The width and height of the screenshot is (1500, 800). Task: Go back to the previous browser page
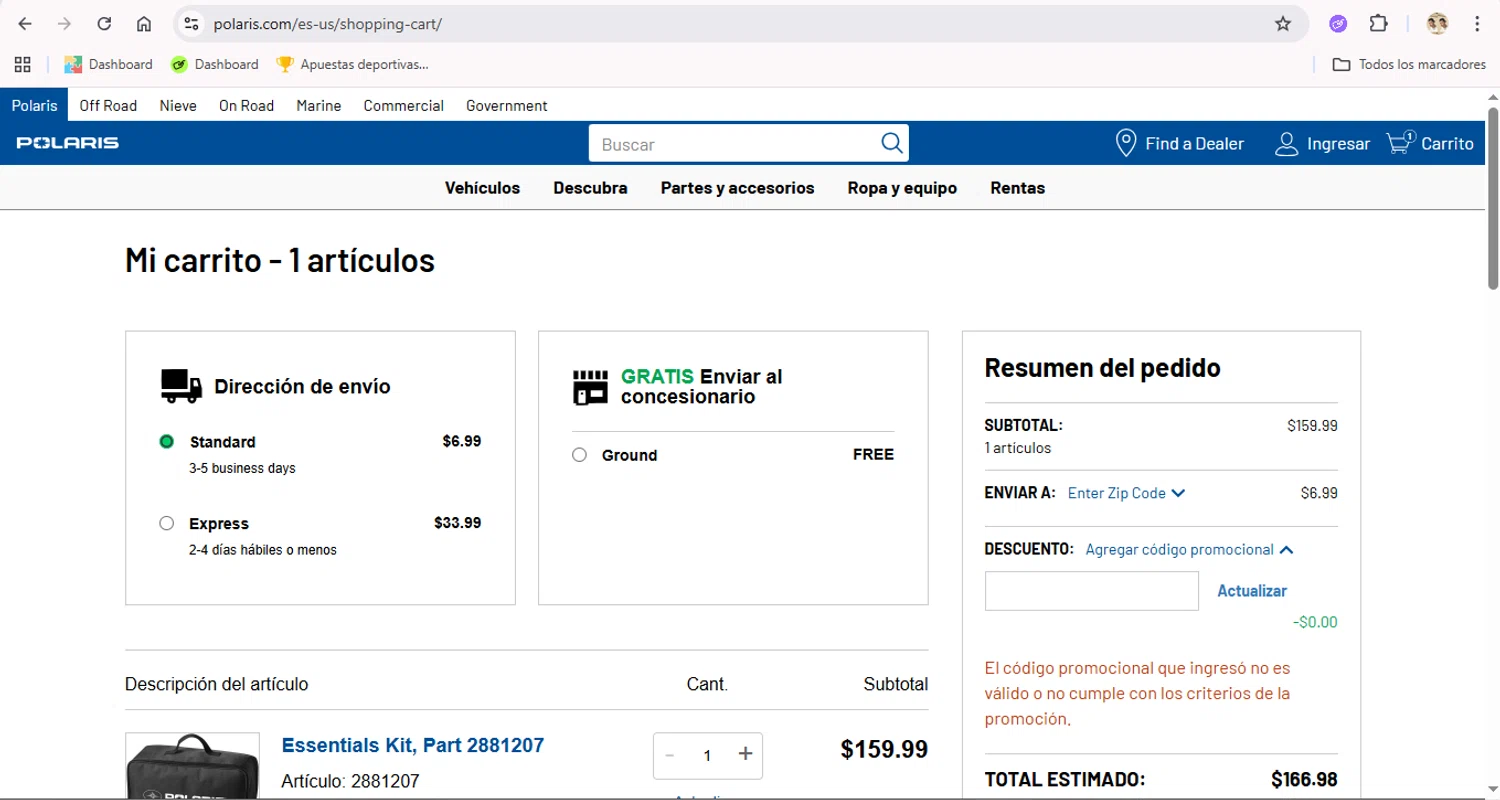[x=25, y=24]
